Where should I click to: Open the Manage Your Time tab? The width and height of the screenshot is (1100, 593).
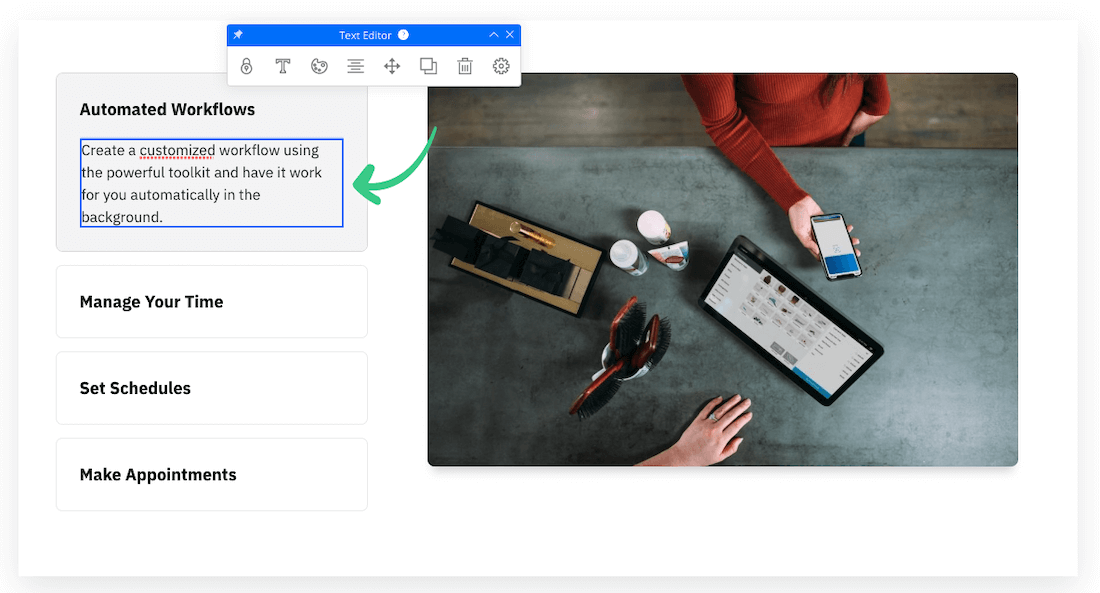pos(212,302)
